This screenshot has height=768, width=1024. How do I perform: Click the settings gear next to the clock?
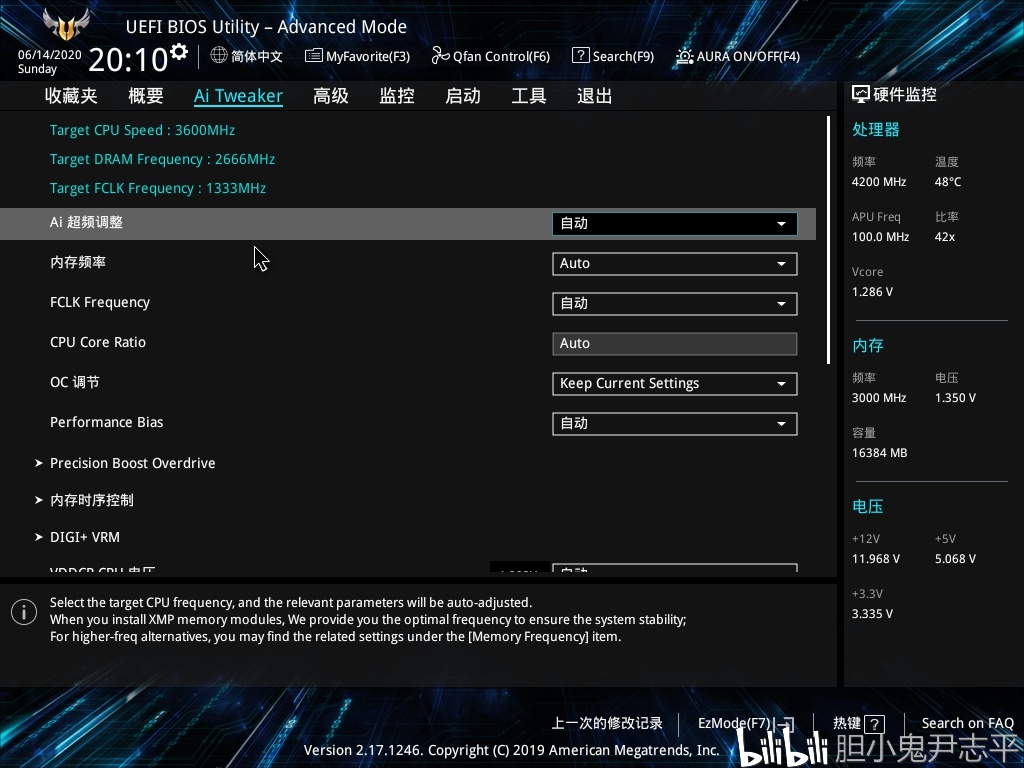(x=179, y=52)
